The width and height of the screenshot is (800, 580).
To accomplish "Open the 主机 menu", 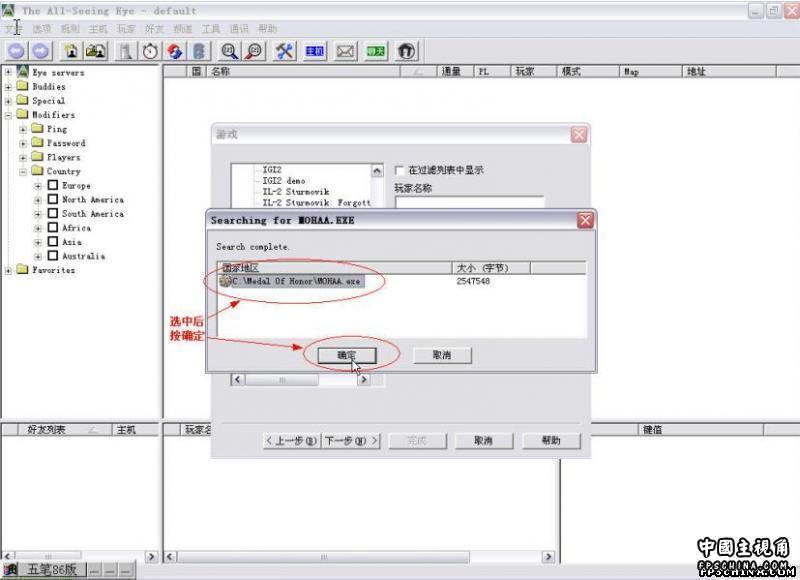I will click(98, 29).
